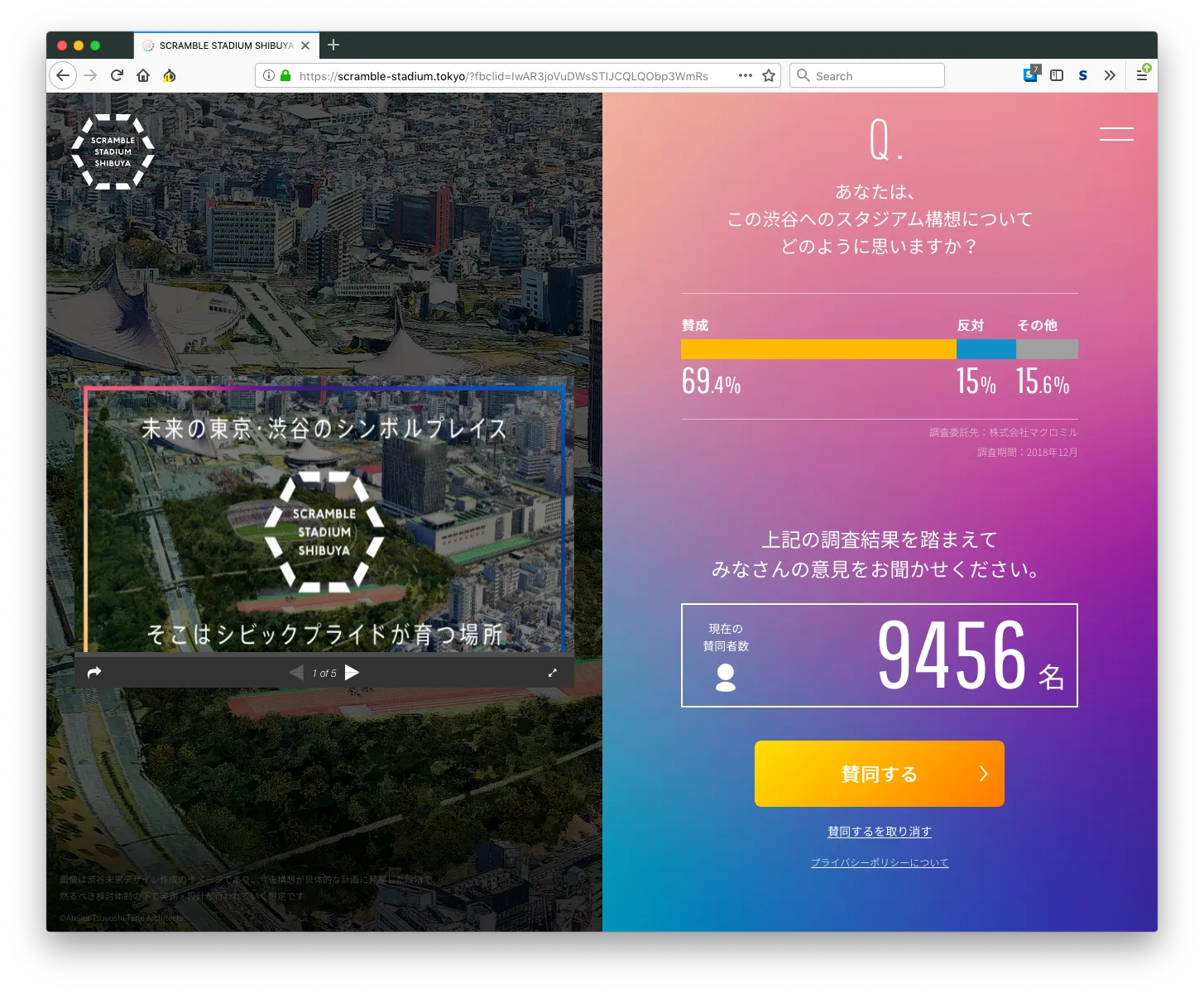Open Firefox home page icon
Image resolution: width=1204 pixels, height=993 pixels.
point(142,75)
